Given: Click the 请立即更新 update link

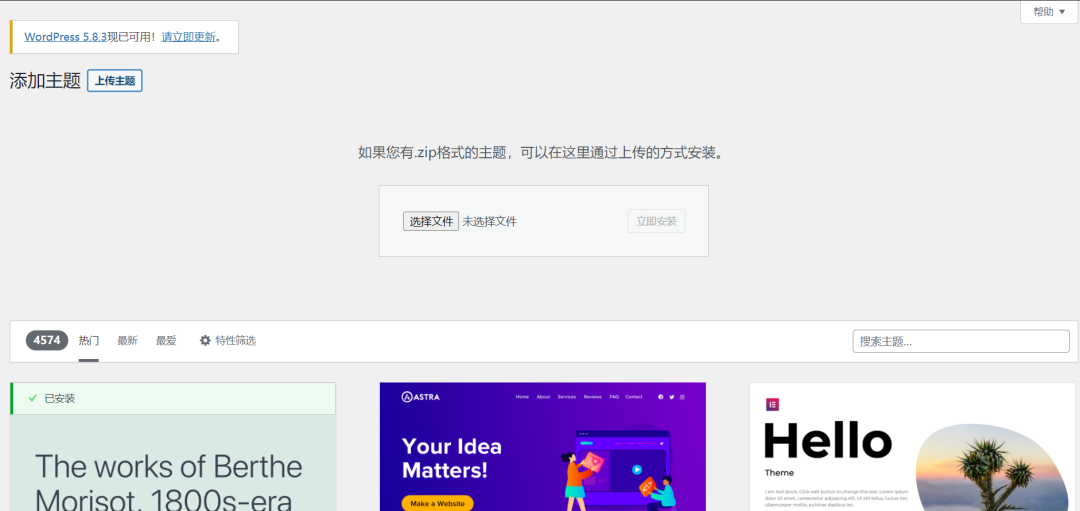Looking at the screenshot, I should [x=189, y=37].
